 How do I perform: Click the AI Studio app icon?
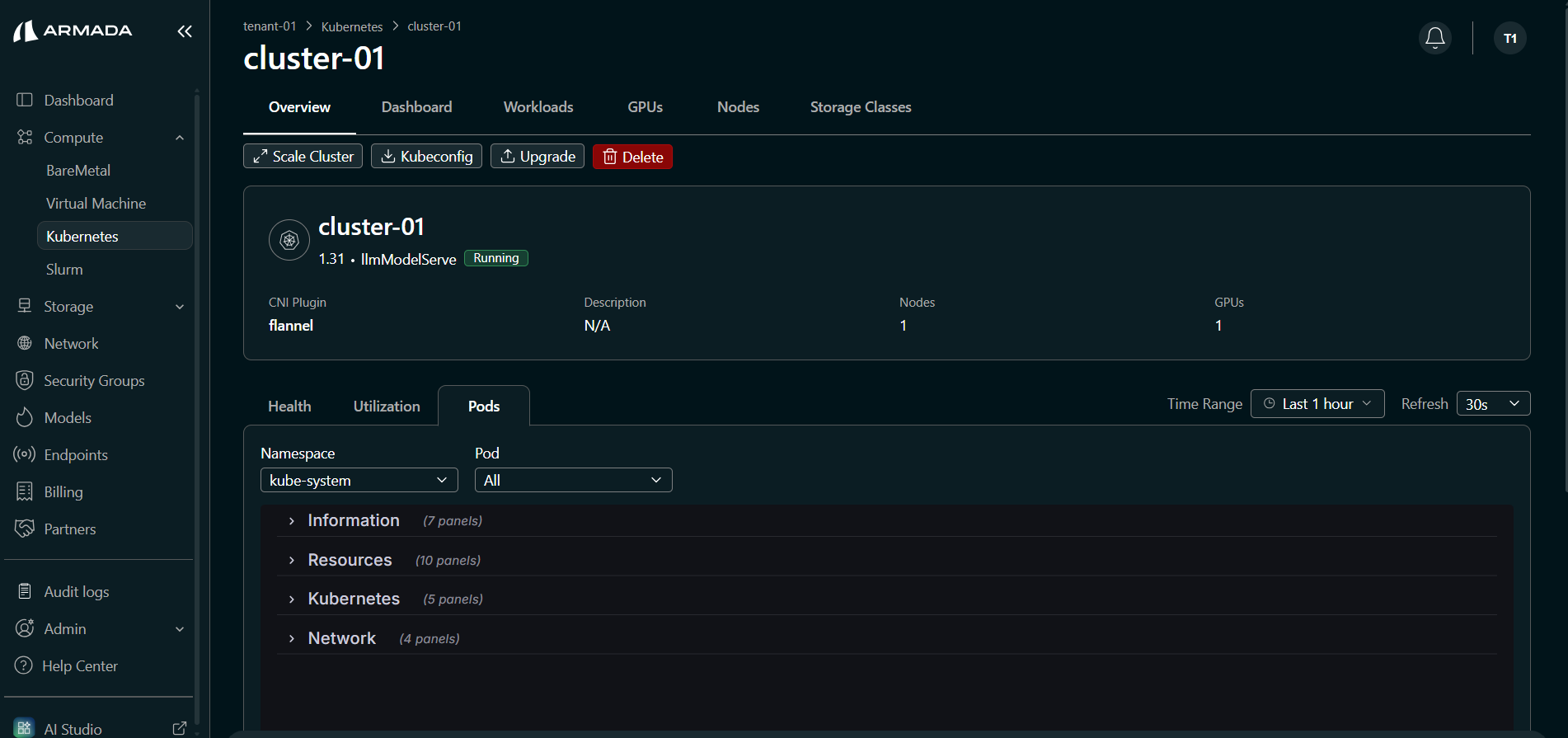tap(24, 728)
